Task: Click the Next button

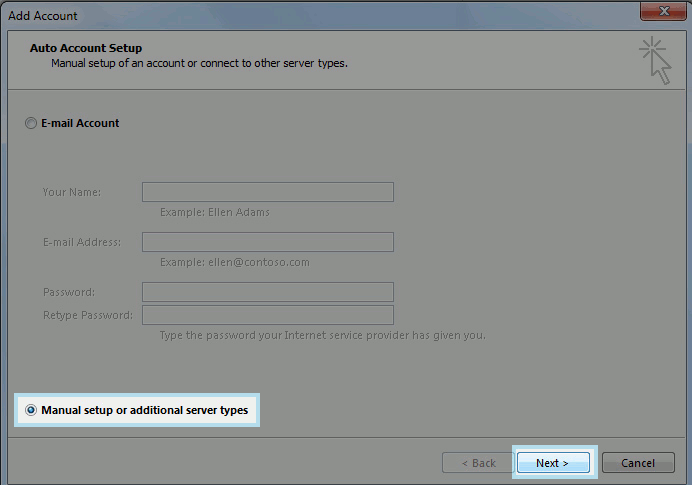Action: click(x=553, y=462)
